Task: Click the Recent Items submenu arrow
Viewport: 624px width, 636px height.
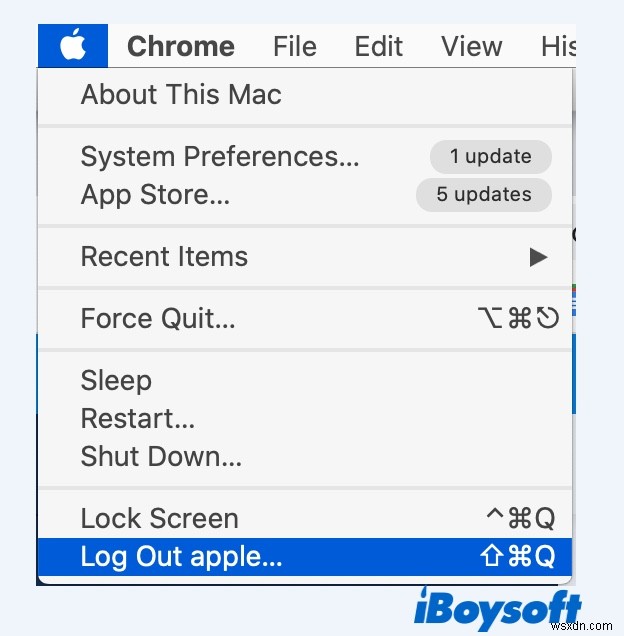Action: [538, 258]
